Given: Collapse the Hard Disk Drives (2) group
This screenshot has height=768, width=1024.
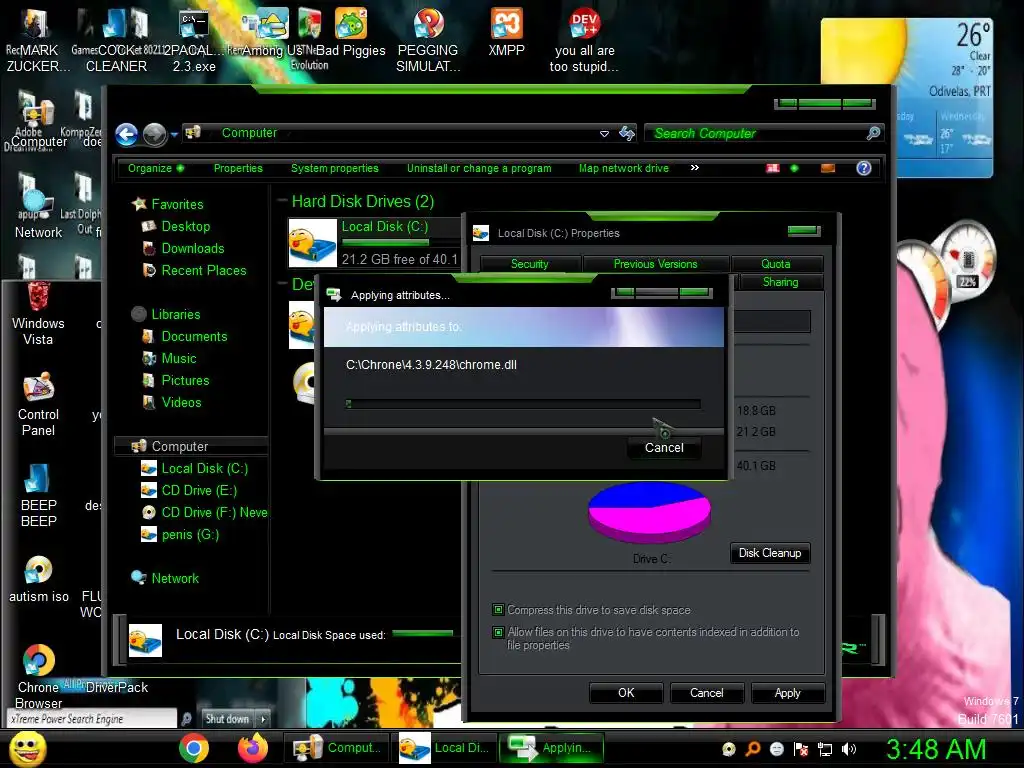Looking at the screenshot, I should click(283, 201).
